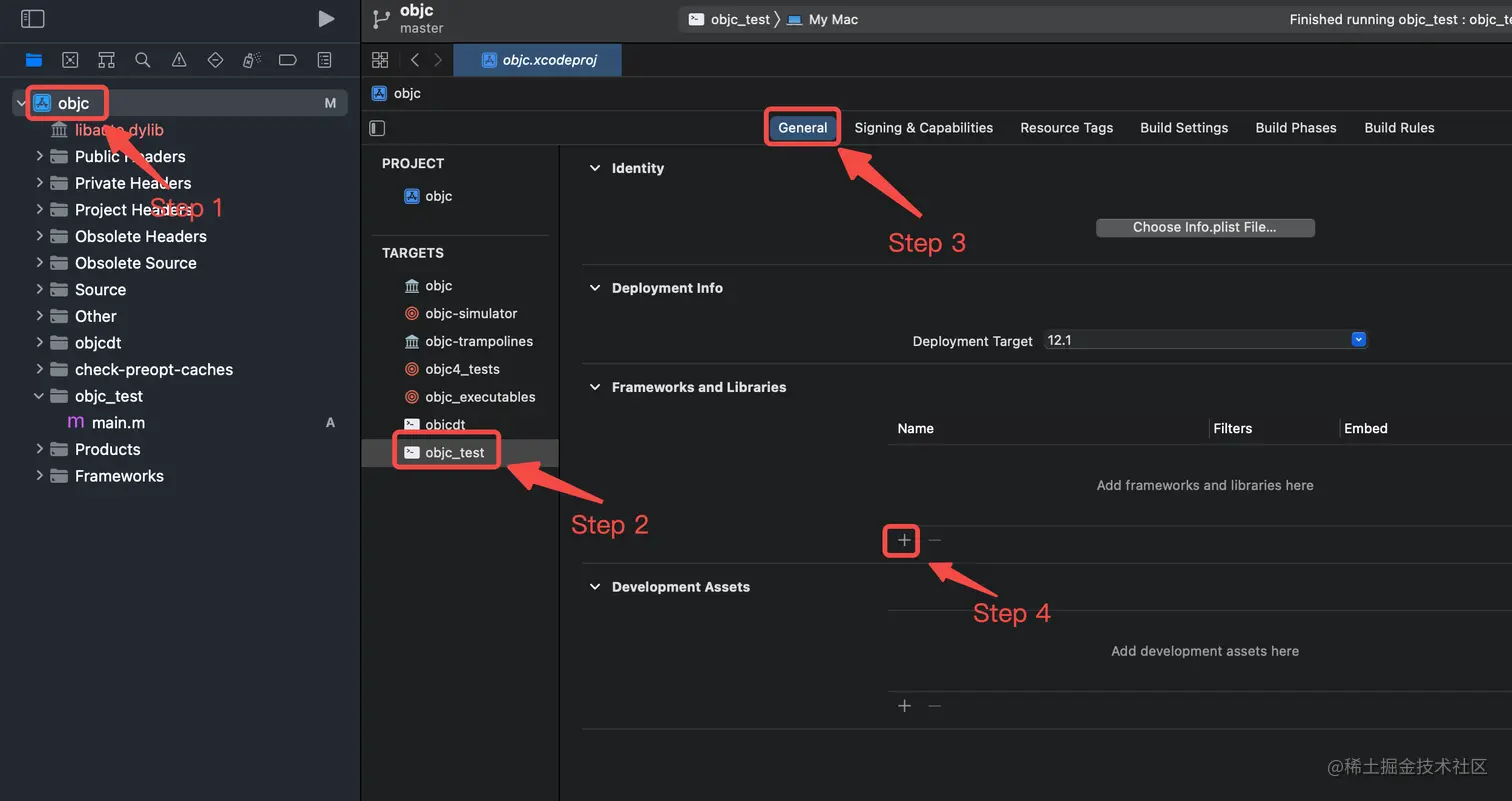Click the Name column header
The width and height of the screenshot is (1512, 801).
point(915,428)
